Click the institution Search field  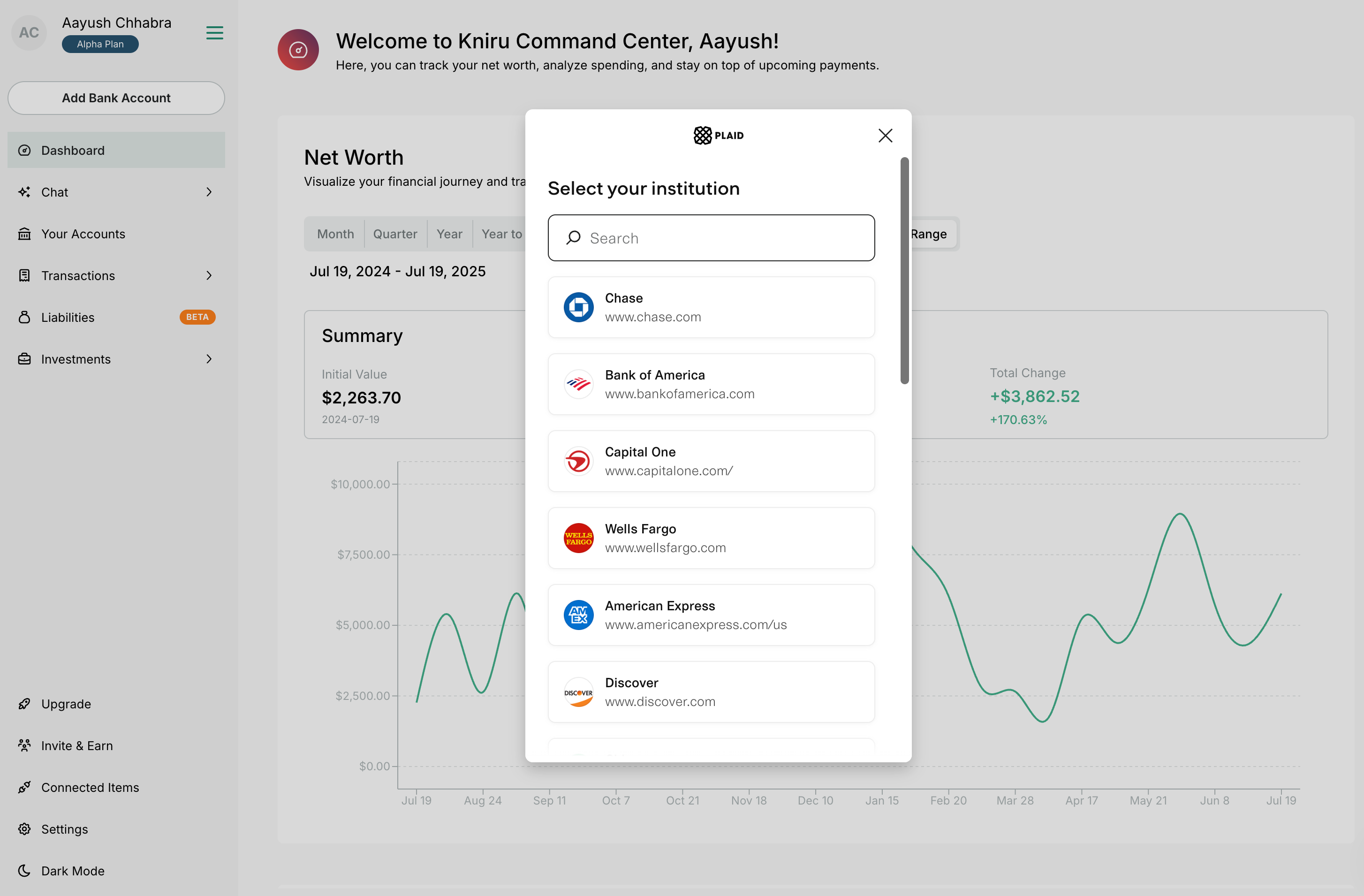tap(711, 238)
